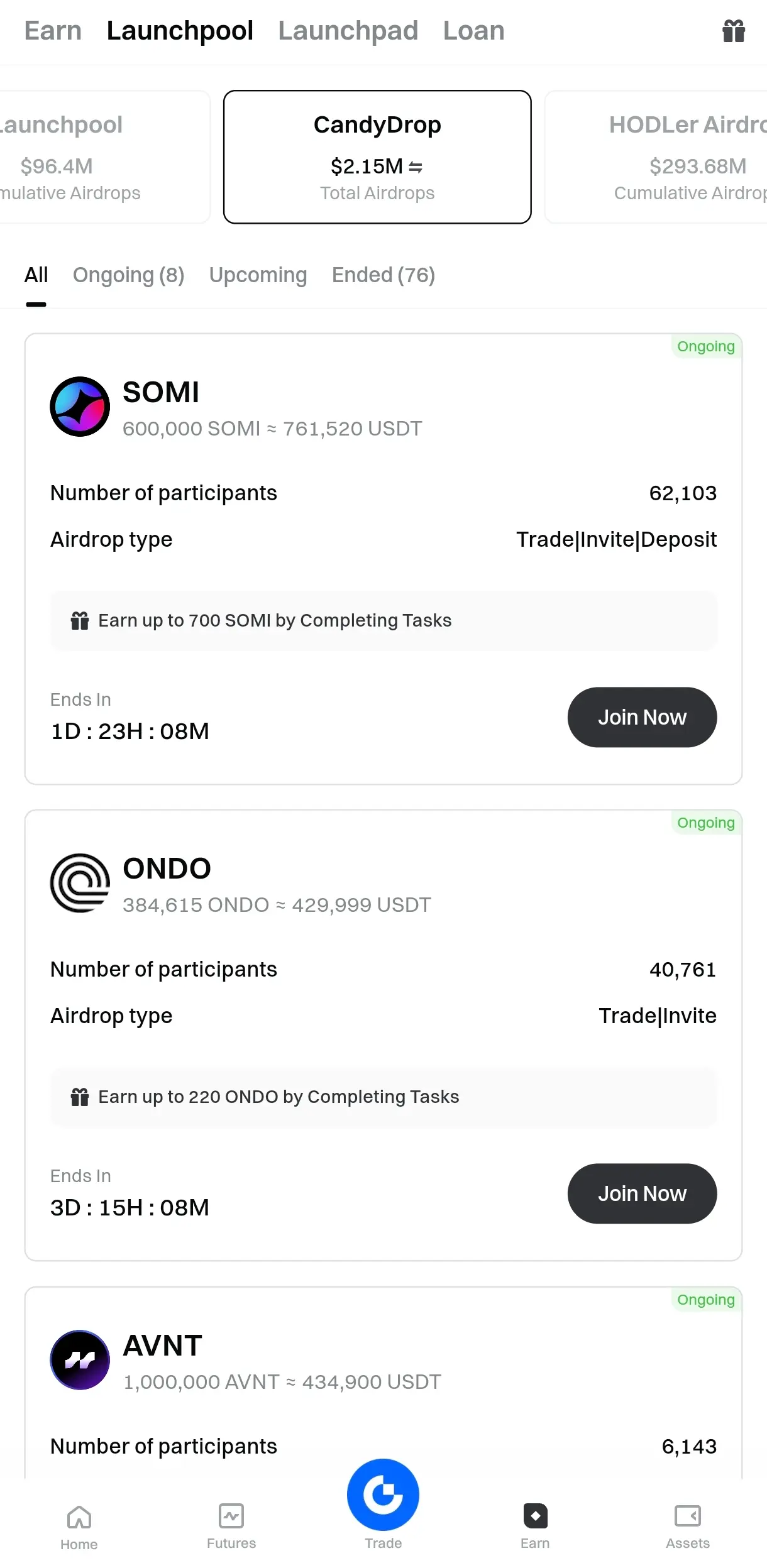This screenshot has width=767, height=1568.
Task: Tap the ONDO token logo
Action: point(80,883)
